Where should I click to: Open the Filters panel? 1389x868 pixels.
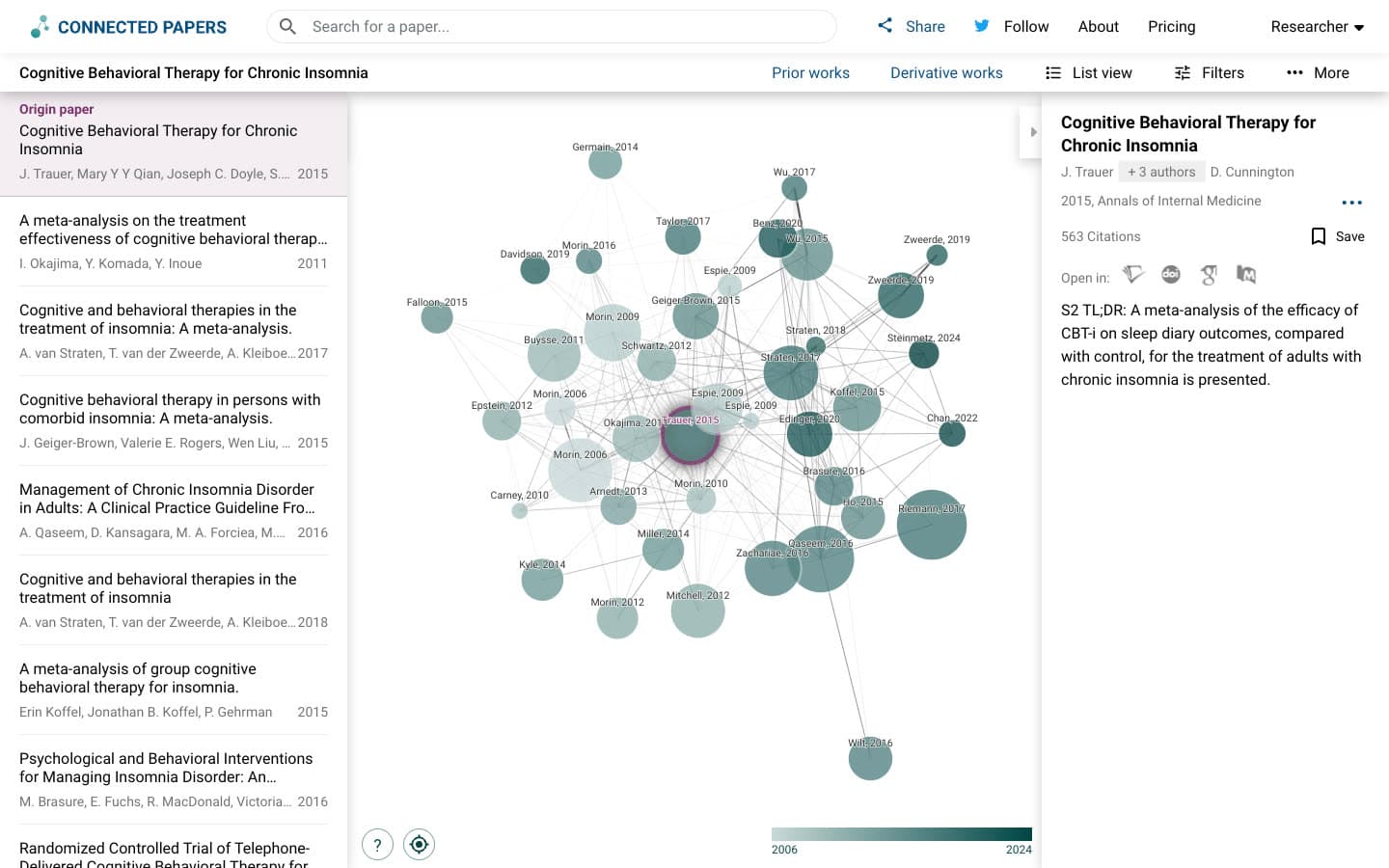[x=1209, y=73]
